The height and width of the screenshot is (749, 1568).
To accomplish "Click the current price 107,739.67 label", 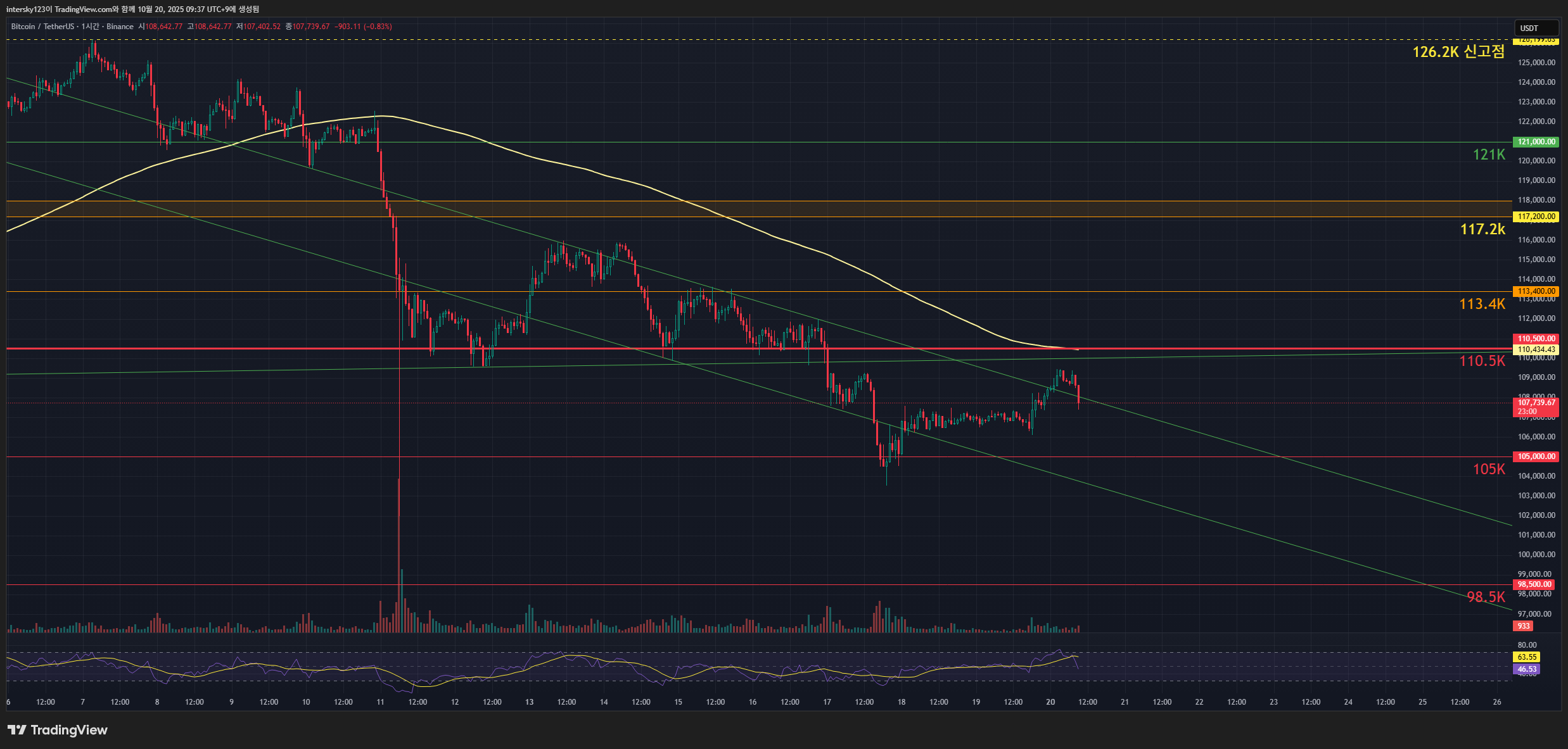I will coord(1536,403).
